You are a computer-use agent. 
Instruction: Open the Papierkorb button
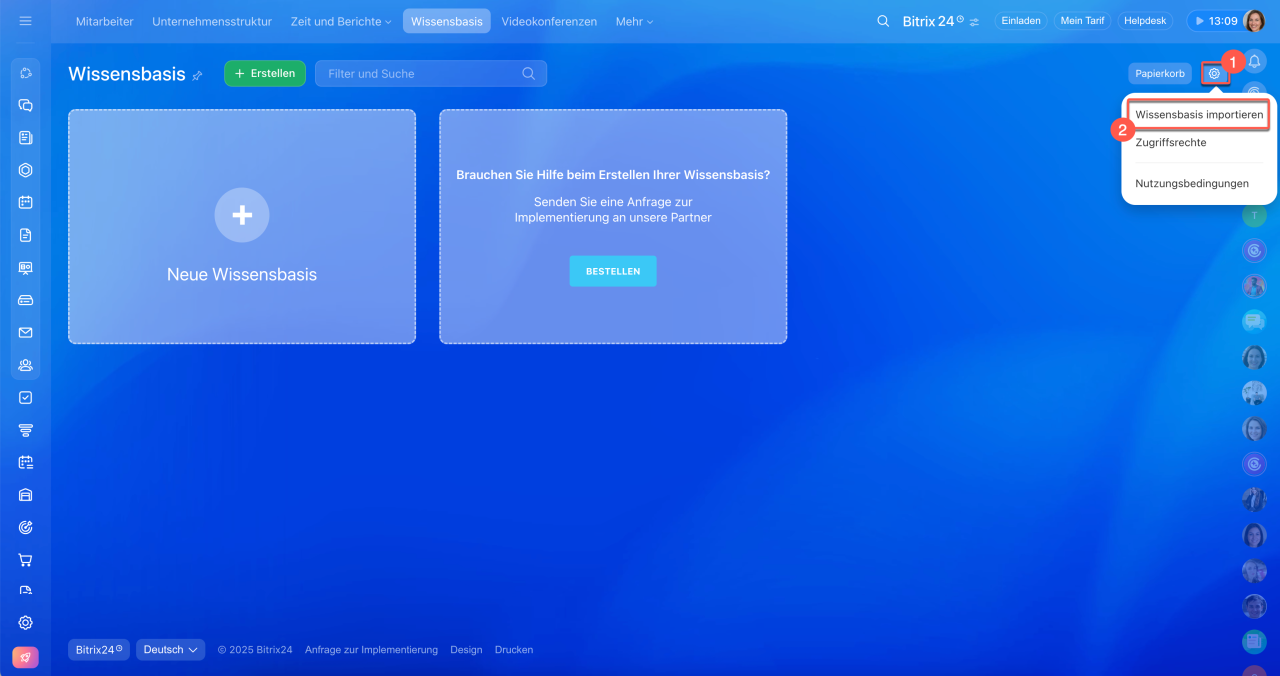(1160, 73)
